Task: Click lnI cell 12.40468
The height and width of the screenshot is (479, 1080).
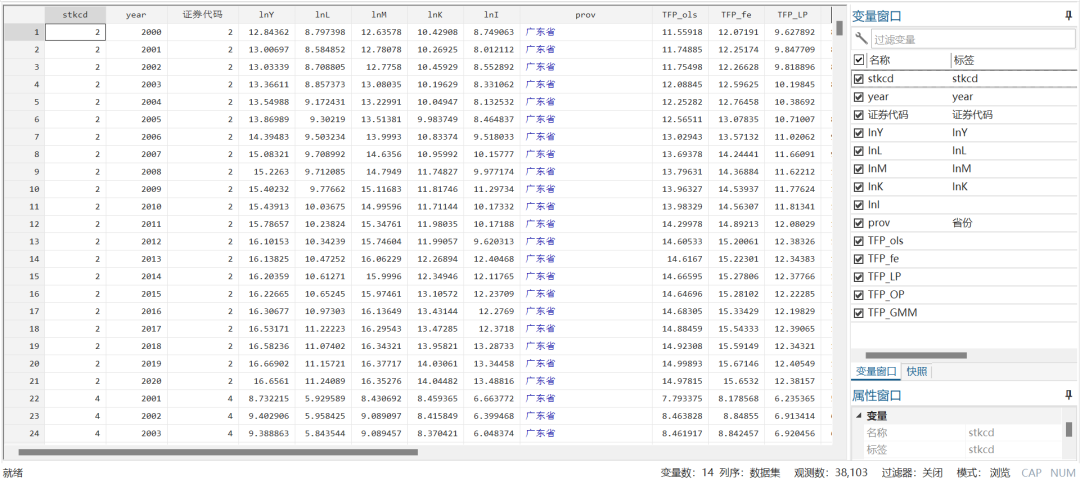Action: tap(492, 258)
